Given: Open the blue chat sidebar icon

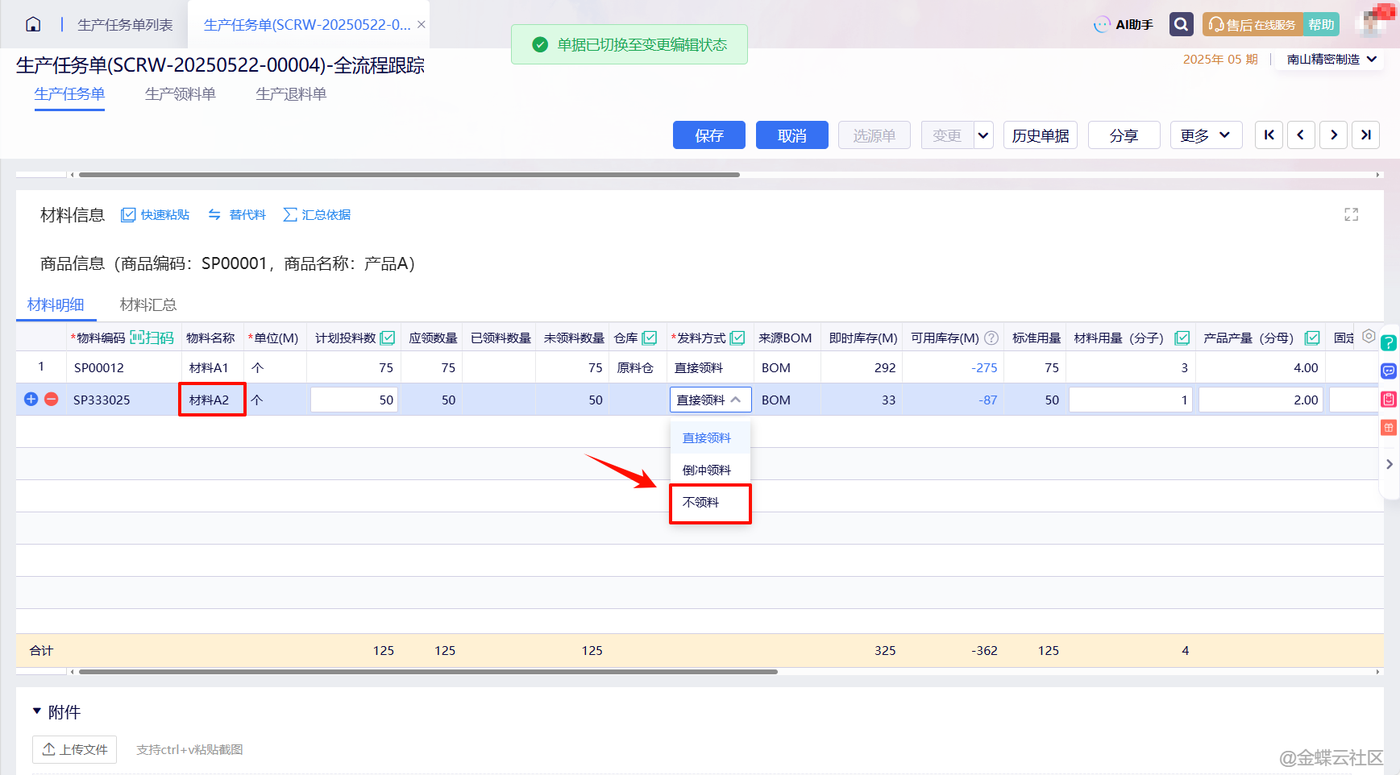Looking at the screenshot, I should (x=1388, y=371).
